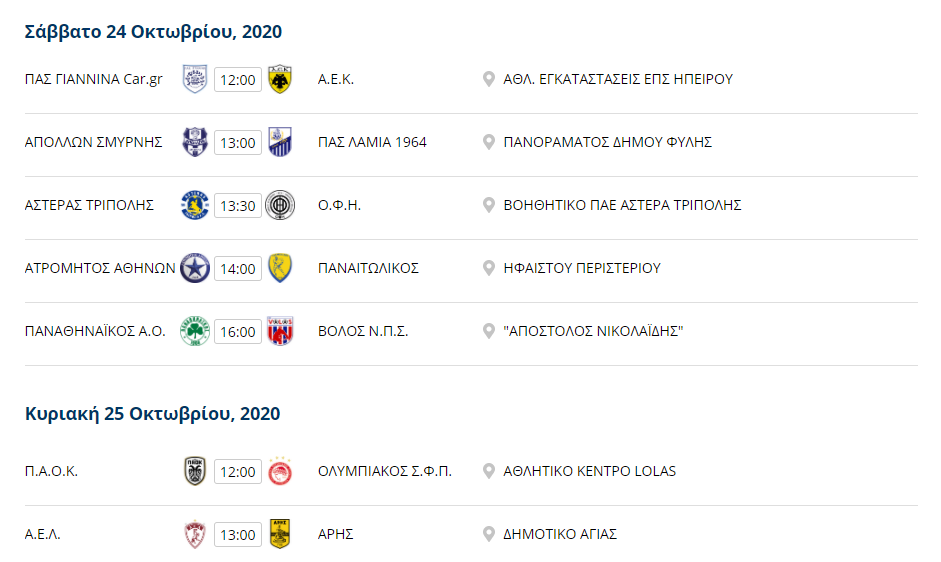Click the Olympiacos red crest
Viewport: 941px width, 562px height.
pos(280,471)
